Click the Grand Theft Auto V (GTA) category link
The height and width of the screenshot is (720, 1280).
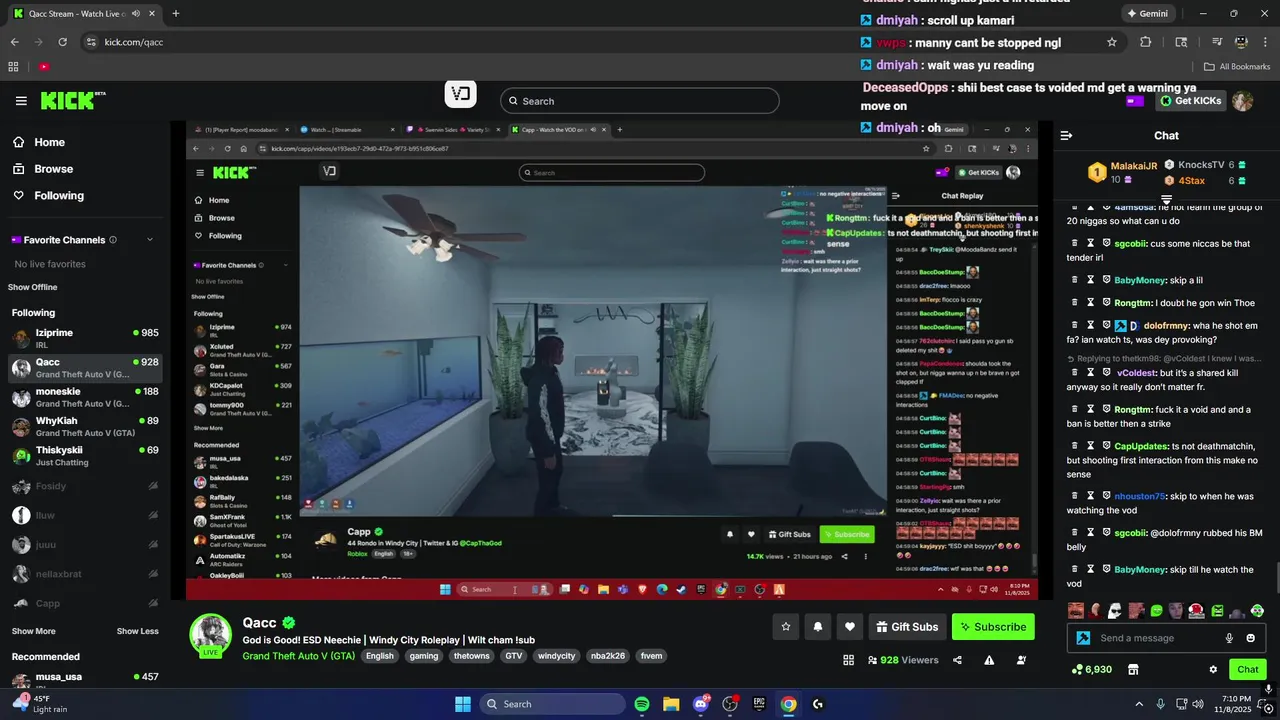(298, 656)
